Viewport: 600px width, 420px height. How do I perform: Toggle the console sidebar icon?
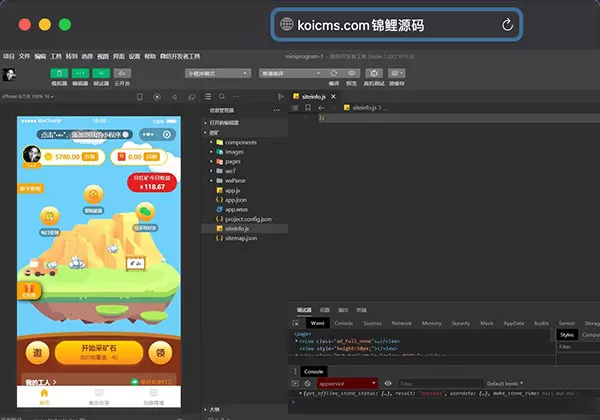coord(295,383)
